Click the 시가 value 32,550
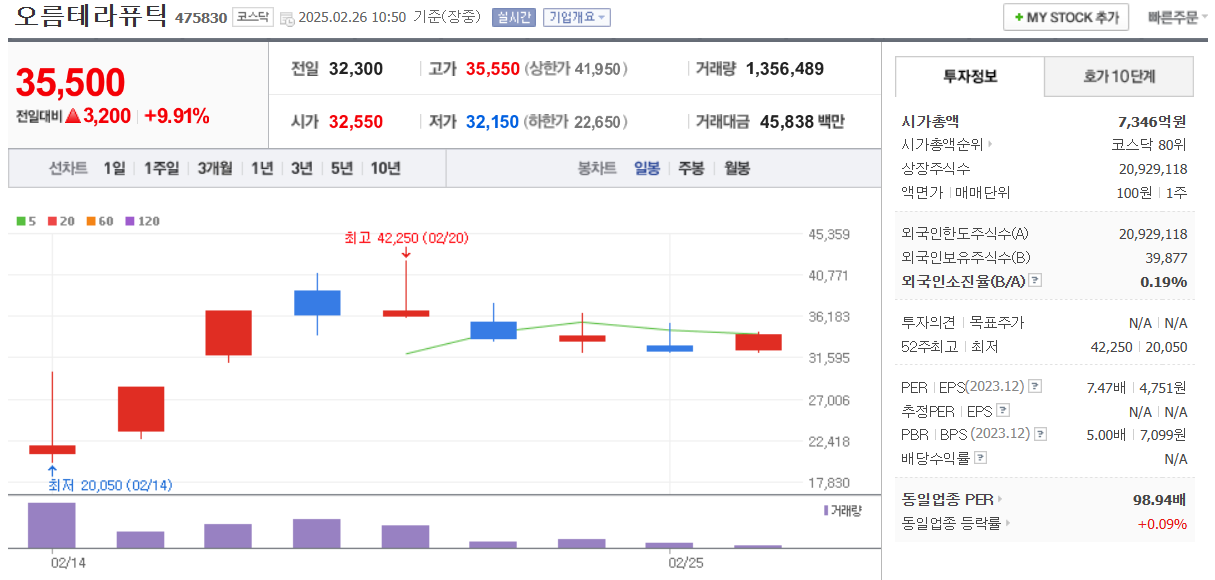The width and height of the screenshot is (1215, 580). pyautogui.click(x=356, y=122)
